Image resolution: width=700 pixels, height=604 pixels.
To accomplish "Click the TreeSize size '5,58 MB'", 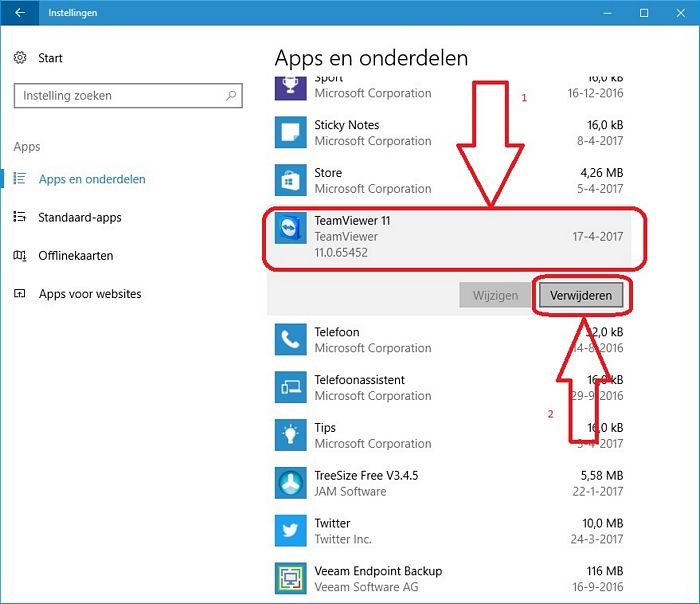I will (602, 475).
